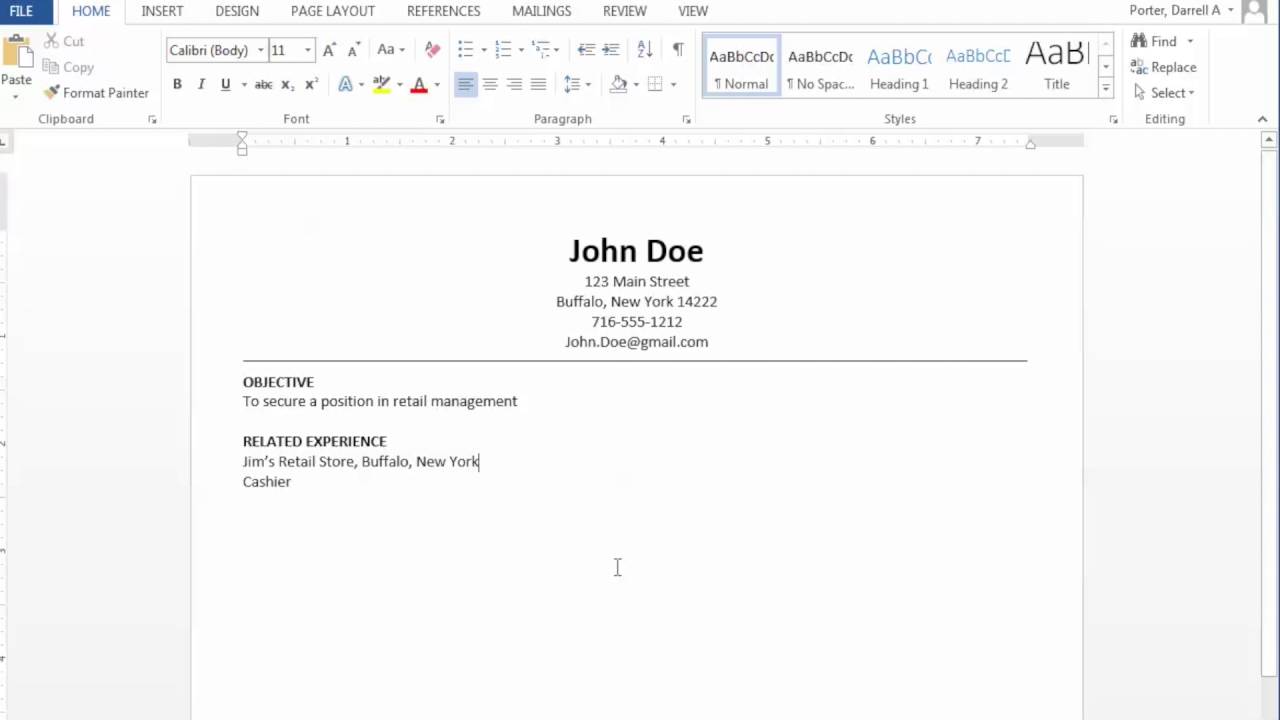Open the FILE tab

pos(22,11)
